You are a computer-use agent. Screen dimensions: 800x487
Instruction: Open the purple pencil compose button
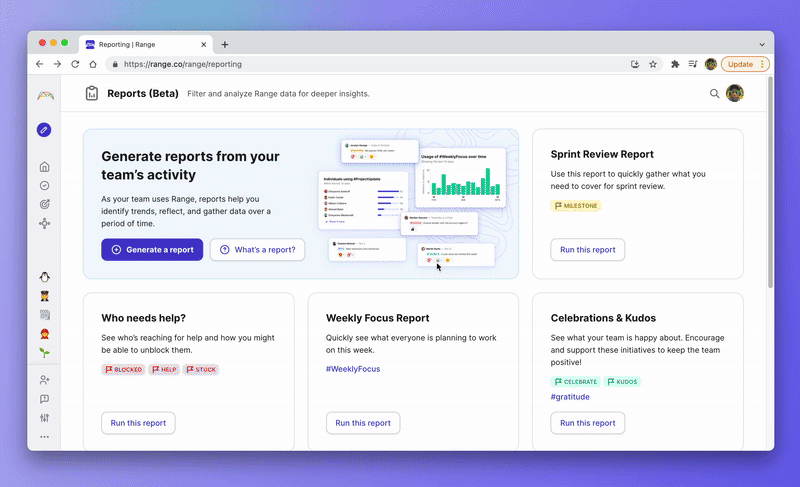click(x=44, y=130)
